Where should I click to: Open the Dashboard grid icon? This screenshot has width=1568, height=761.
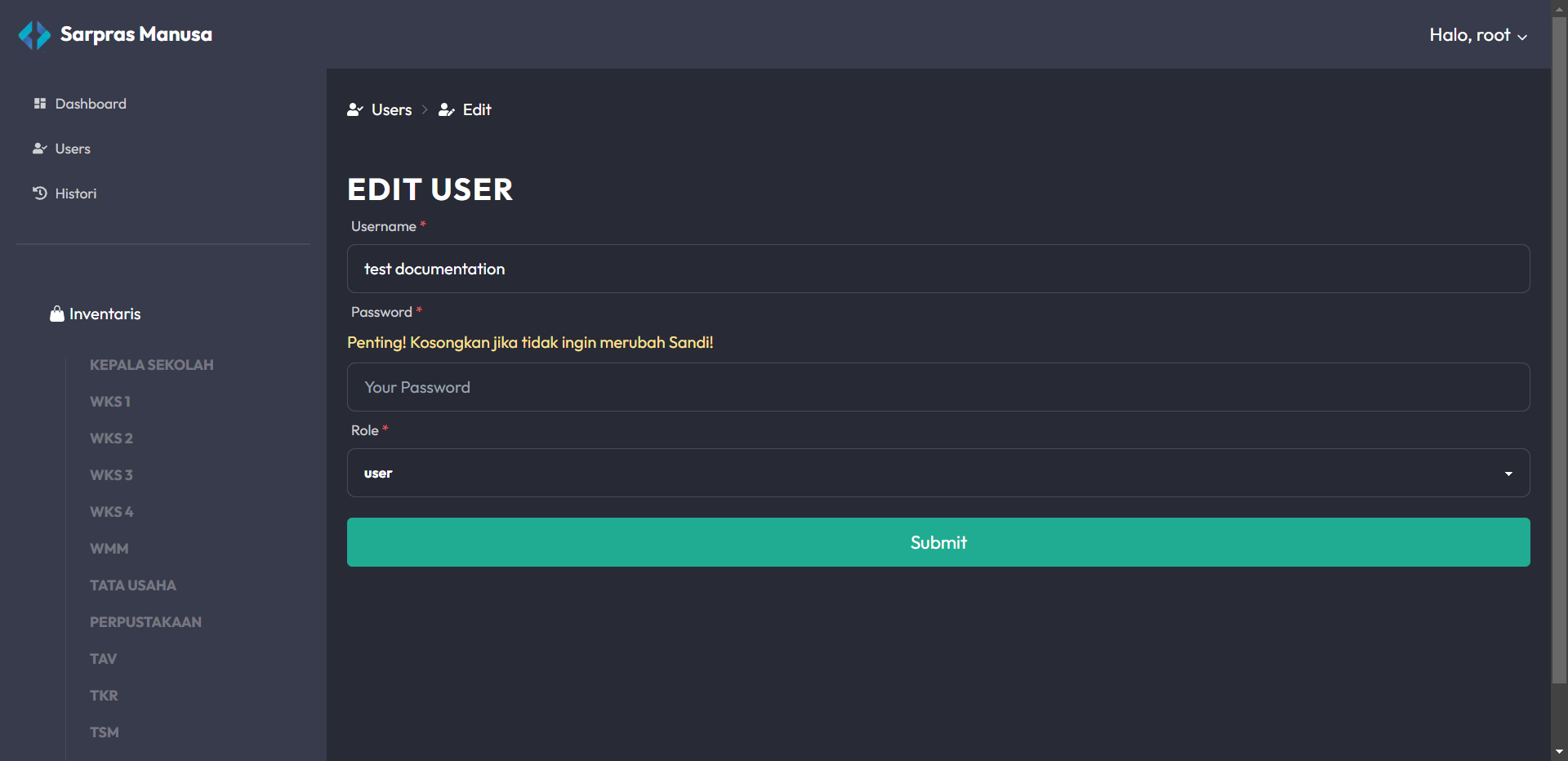tap(39, 104)
